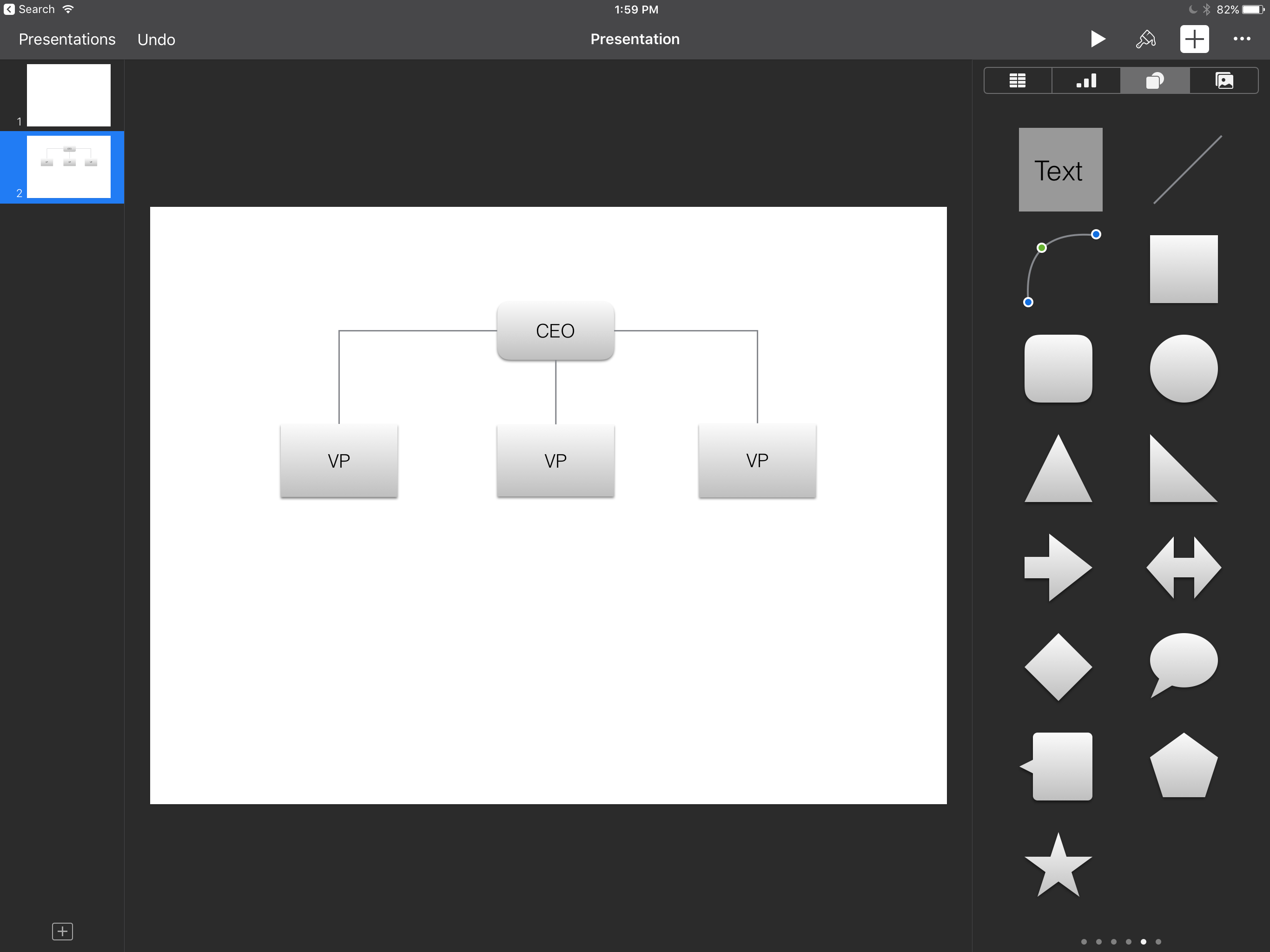The image size is (1270, 952).
Task: Switch to the Tables insert tab
Action: tap(1018, 80)
